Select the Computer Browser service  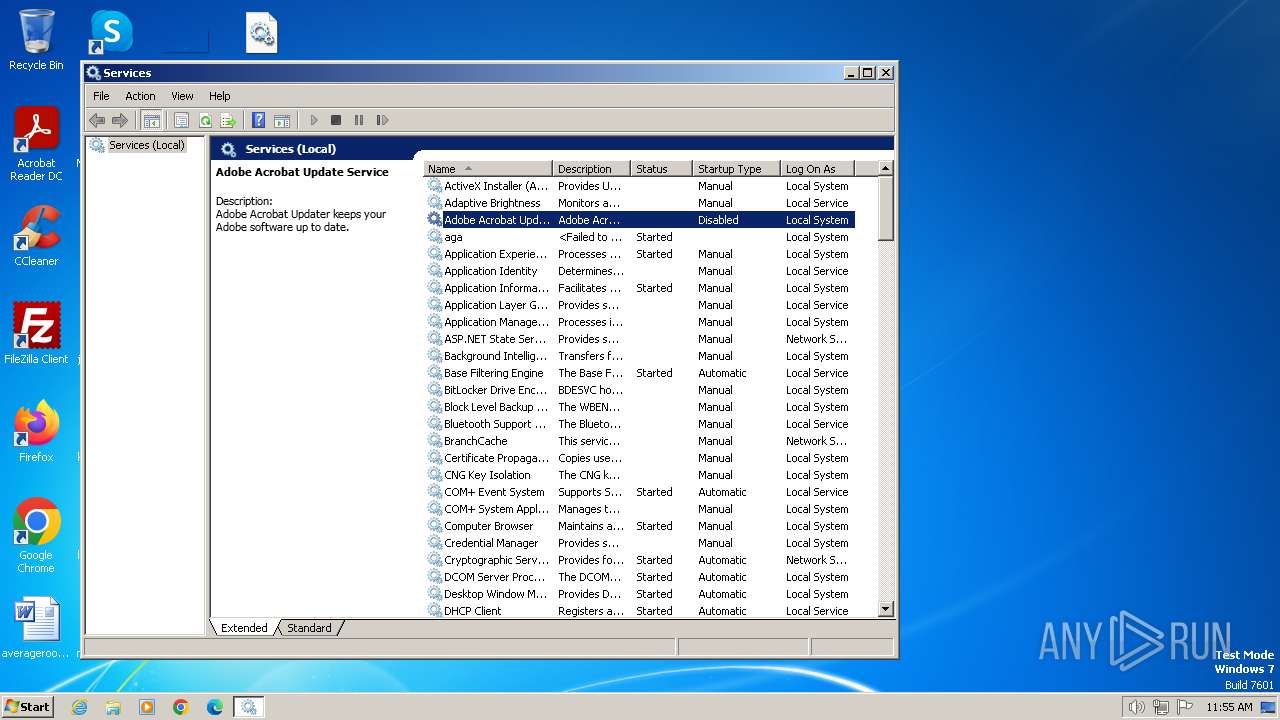point(639,526)
